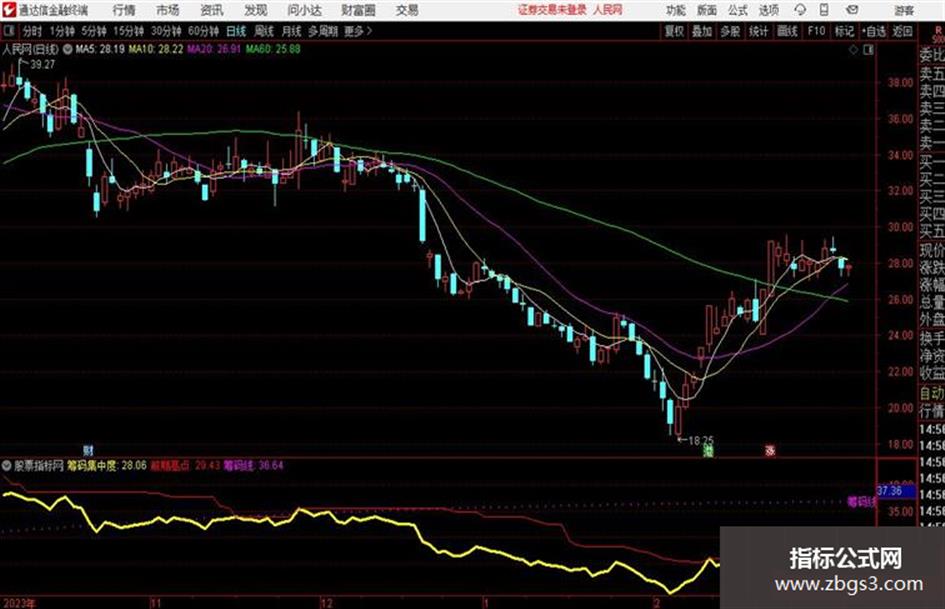Open the 行情 menu
Screen dimensions: 945x609
(124, 10)
